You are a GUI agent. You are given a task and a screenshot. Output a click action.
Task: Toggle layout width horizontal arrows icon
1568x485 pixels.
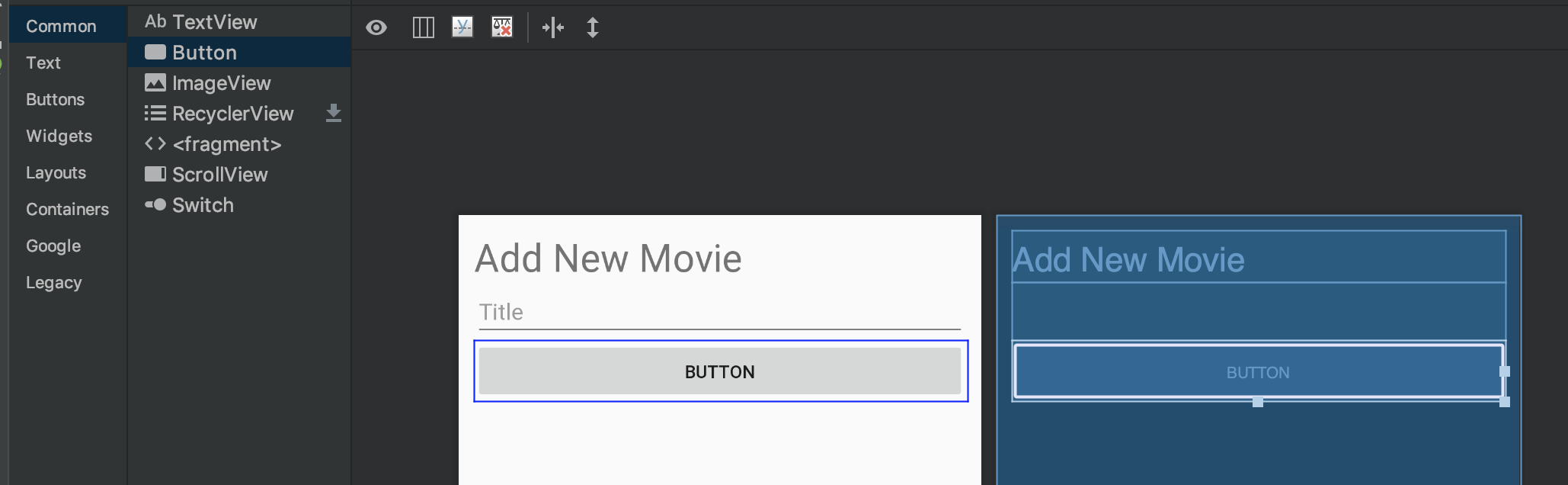(553, 28)
